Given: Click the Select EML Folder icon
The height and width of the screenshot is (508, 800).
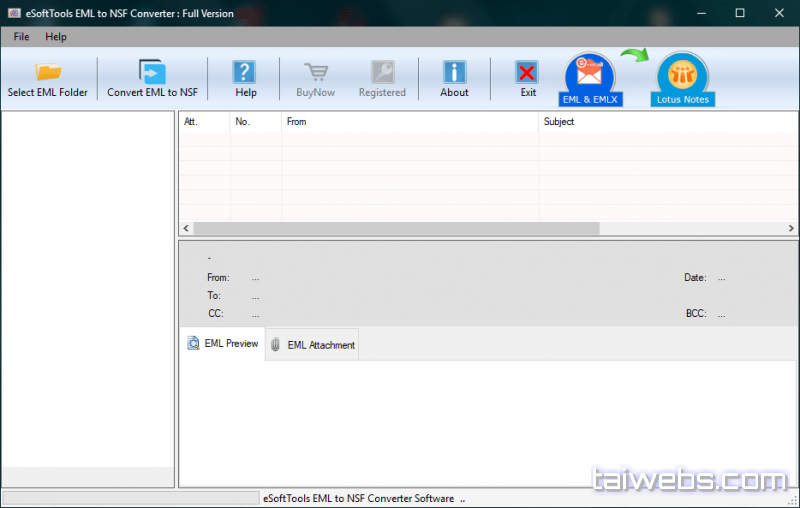Looking at the screenshot, I should click(48, 72).
